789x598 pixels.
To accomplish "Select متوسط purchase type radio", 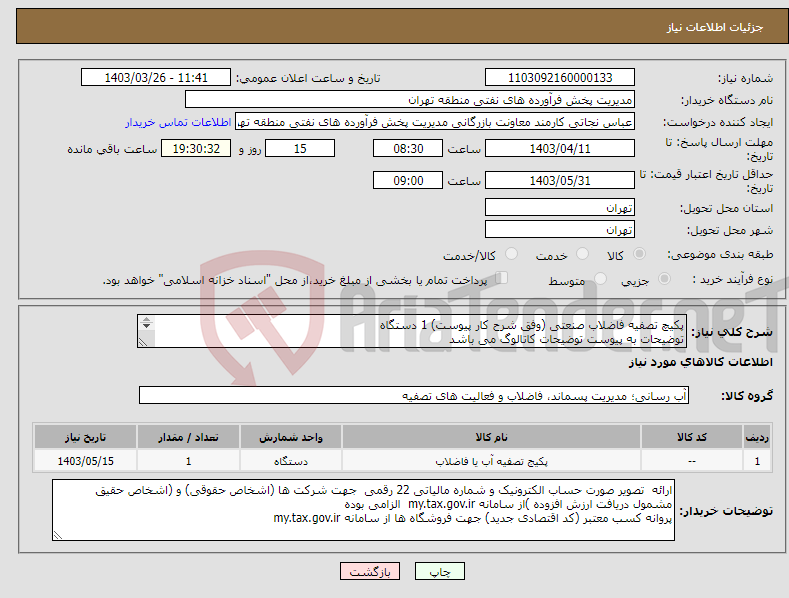I will [600, 278].
